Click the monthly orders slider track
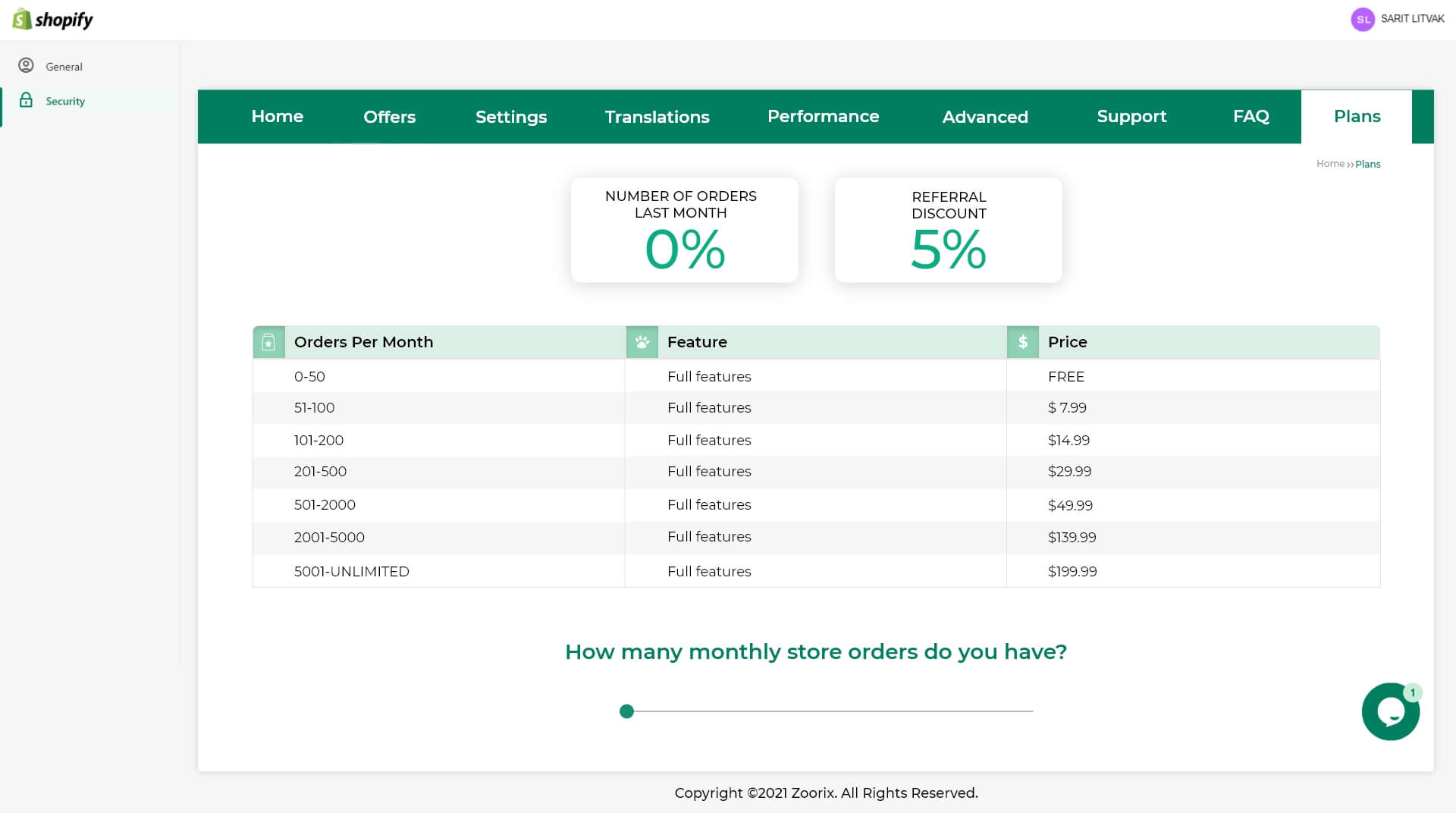This screenshot has width=1456, height=813. tap(827, 711)
